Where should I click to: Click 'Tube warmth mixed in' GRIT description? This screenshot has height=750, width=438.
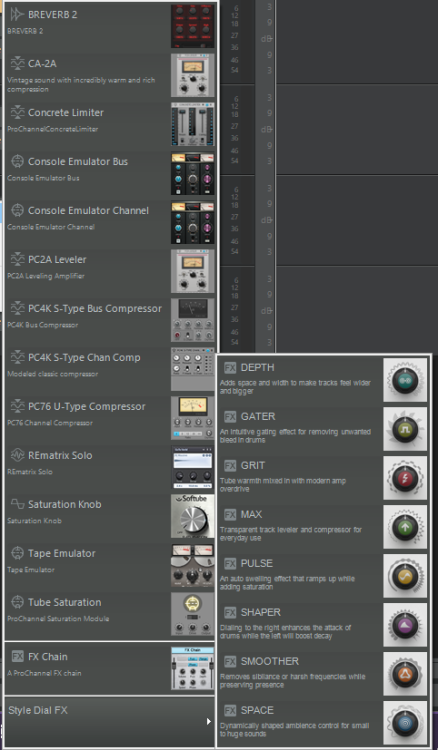point(283,485)
